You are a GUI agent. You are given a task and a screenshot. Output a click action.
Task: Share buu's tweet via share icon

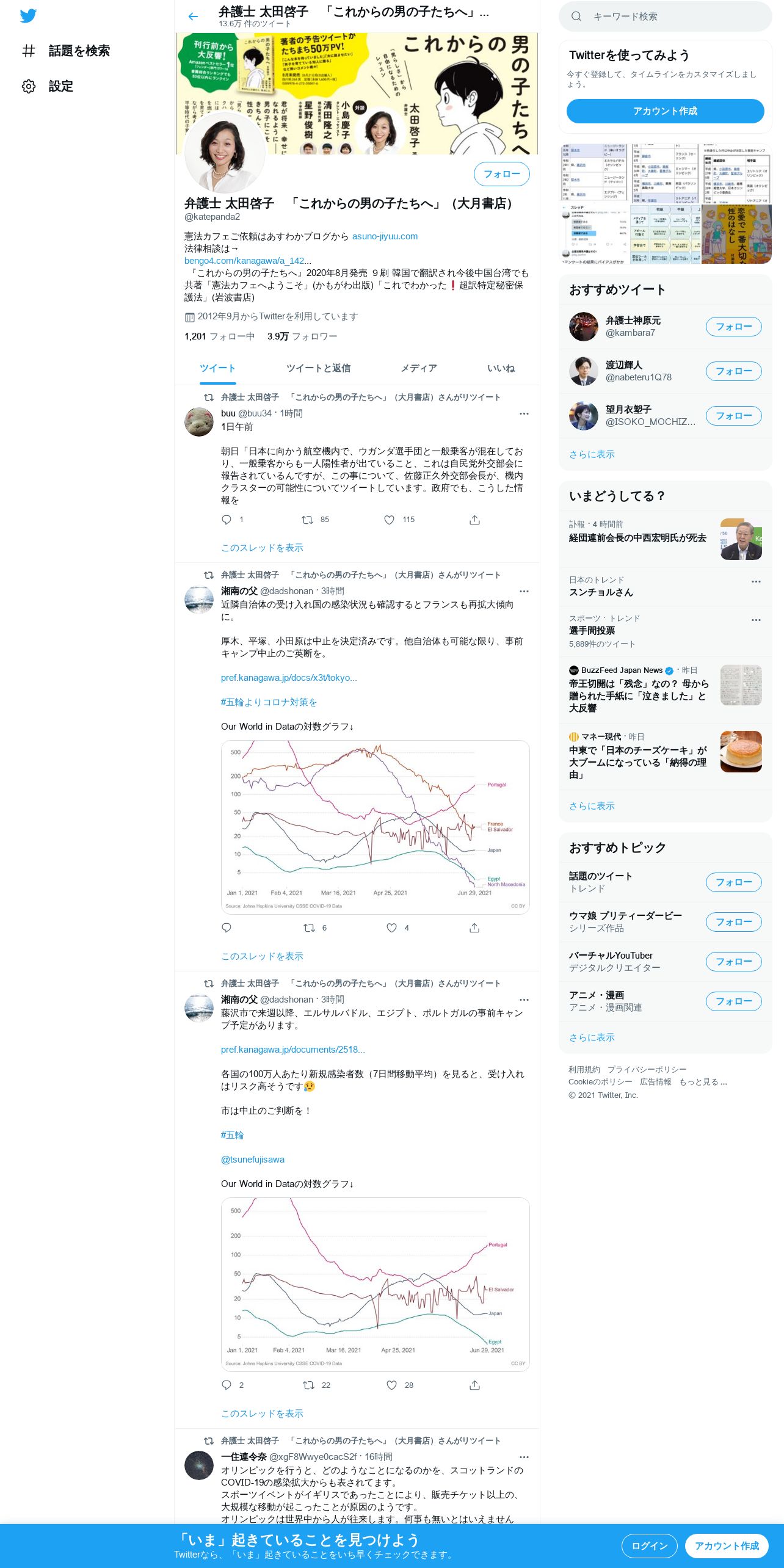(x=474, y=520)
